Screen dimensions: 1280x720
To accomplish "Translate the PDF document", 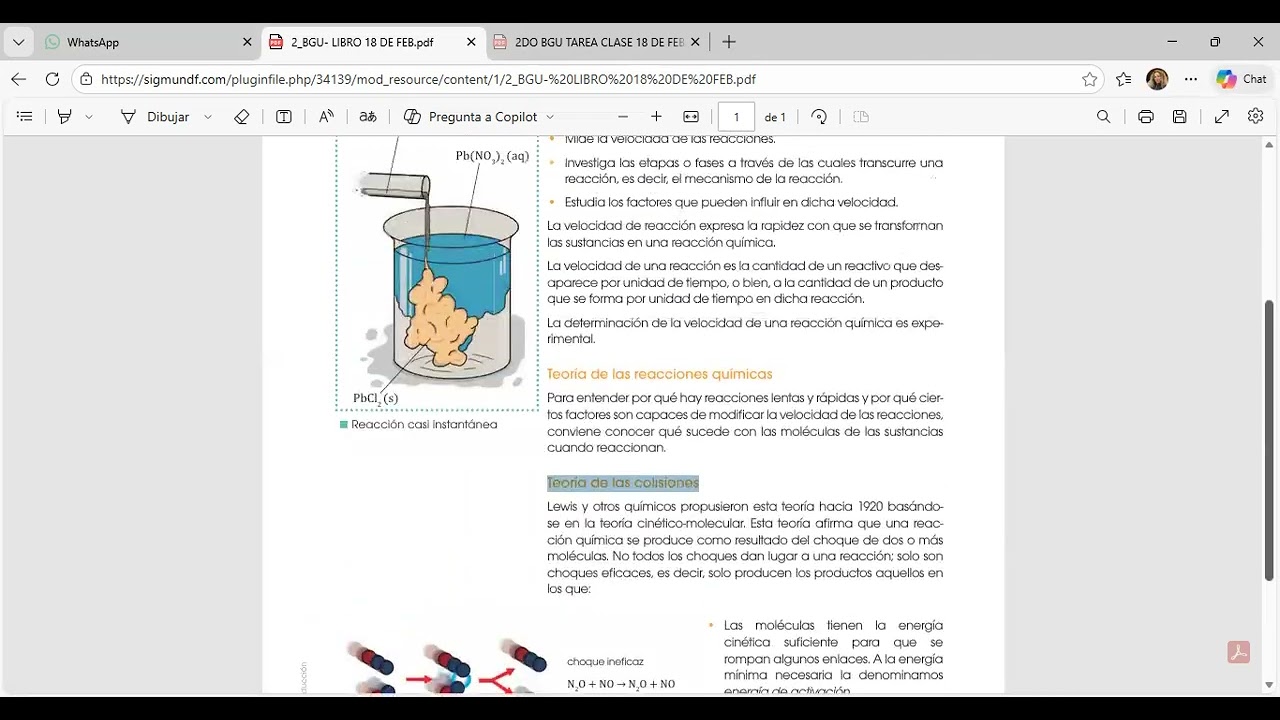I will 368,117.
